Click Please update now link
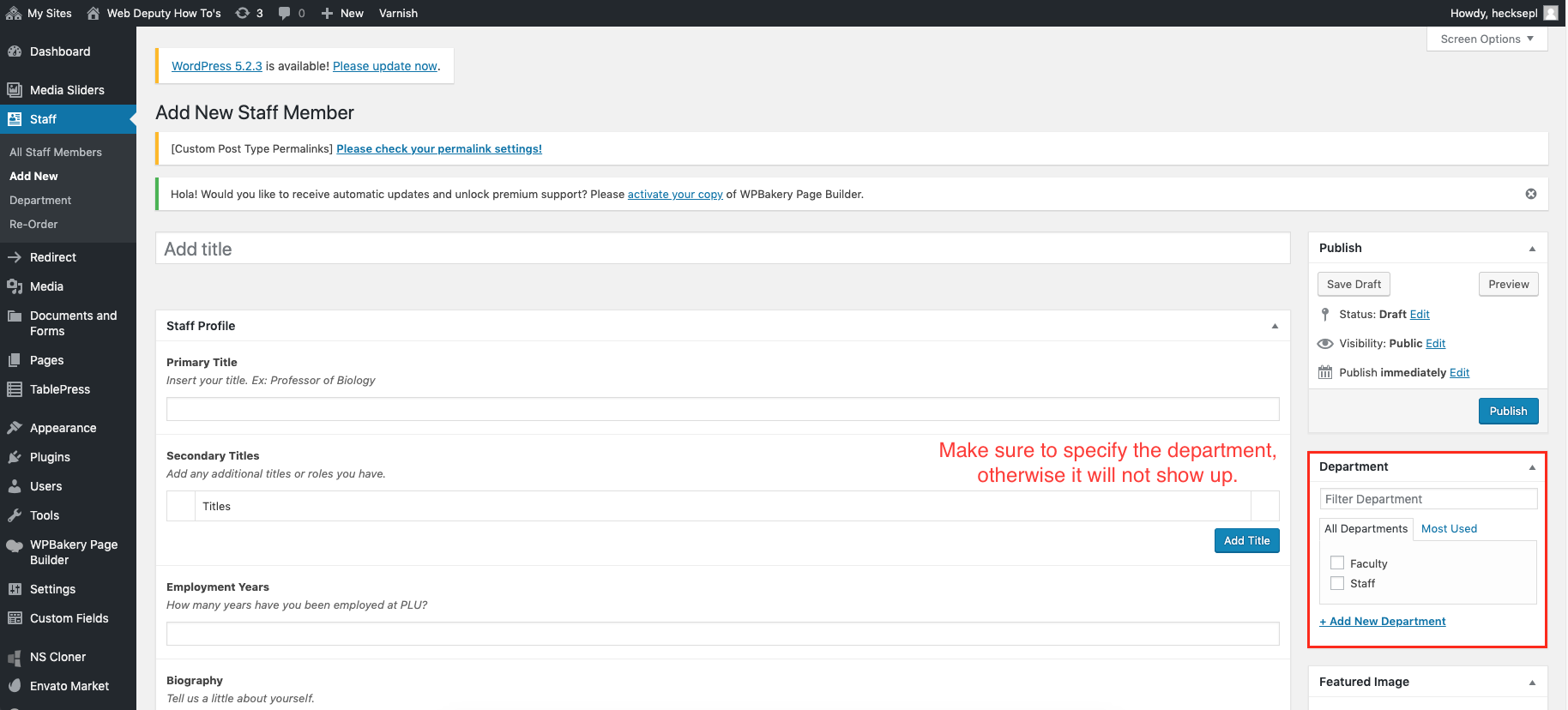The height and width of the screenshot is (710, 1568). (385, 66)
